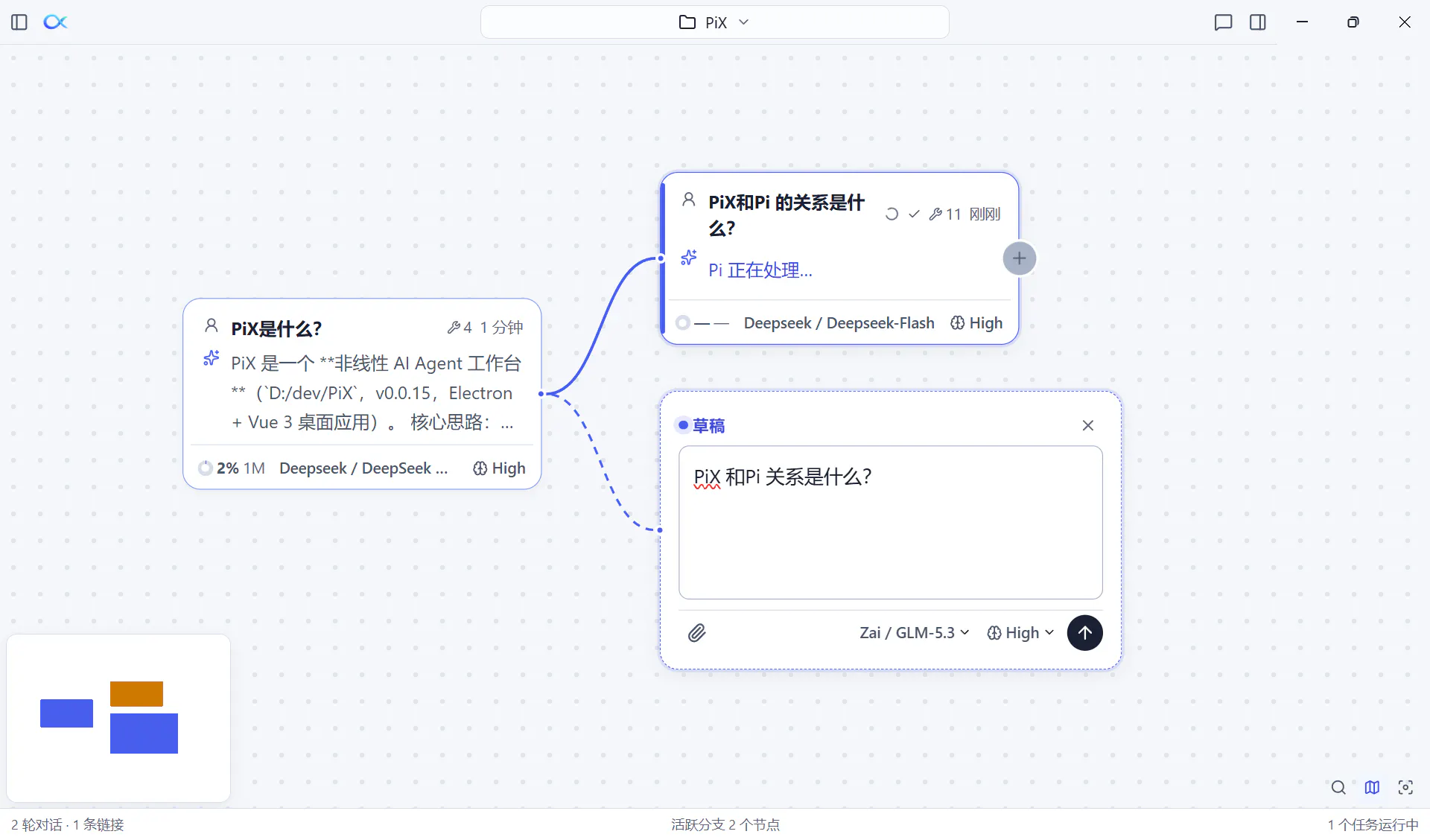Close the 草稿 draft card
Viewport: 1430px width, 840px height.
[x=1088, y=425]
